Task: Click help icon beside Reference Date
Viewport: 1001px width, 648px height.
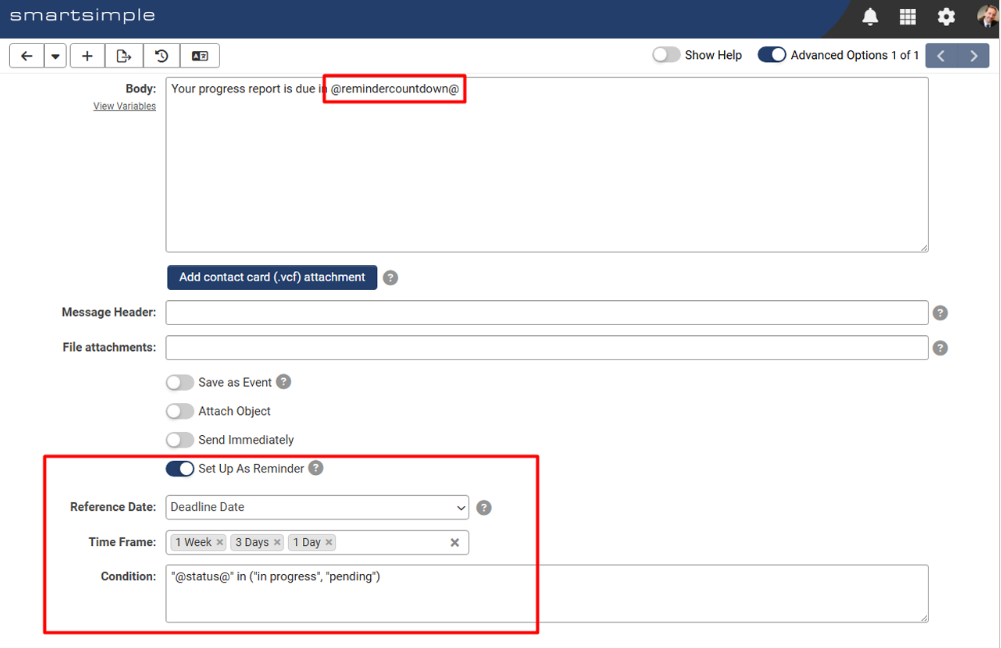Action: 484,508
